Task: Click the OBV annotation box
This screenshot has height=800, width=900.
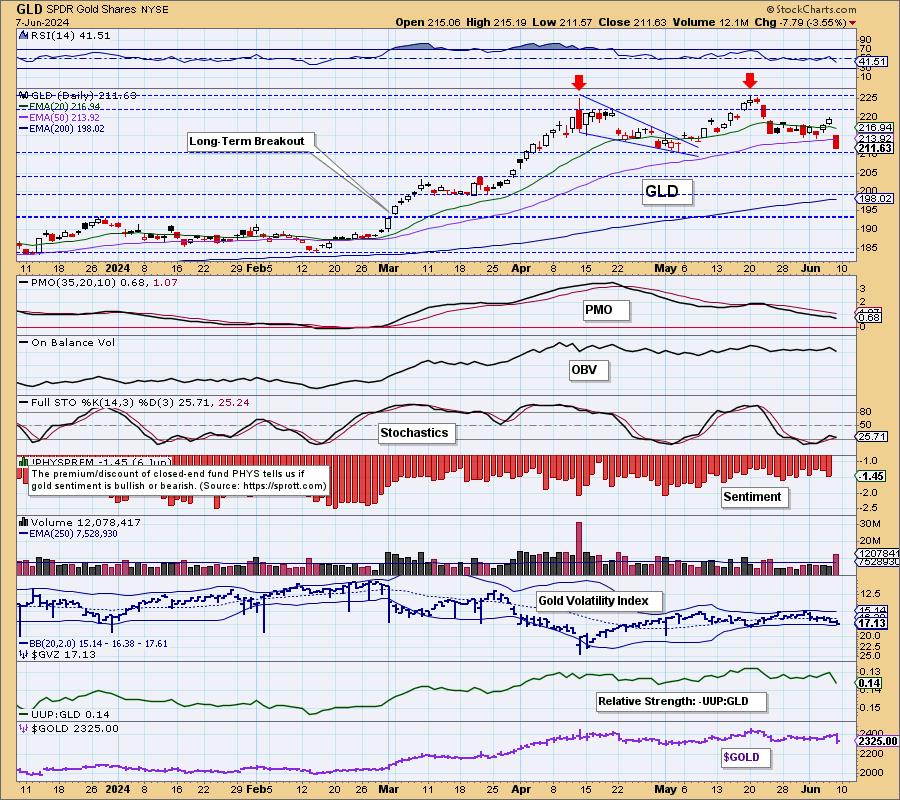Action: pyautogui.click(x=589, y=370)
